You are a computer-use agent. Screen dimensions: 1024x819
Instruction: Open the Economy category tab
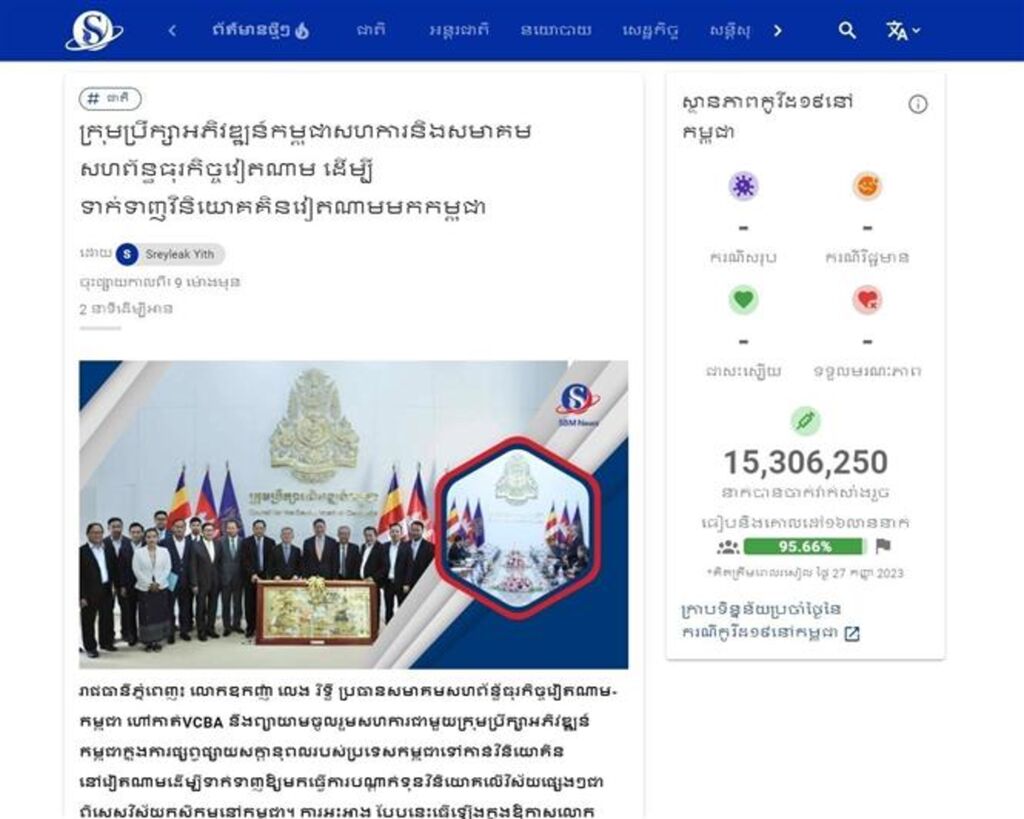(x=651, y=30)
